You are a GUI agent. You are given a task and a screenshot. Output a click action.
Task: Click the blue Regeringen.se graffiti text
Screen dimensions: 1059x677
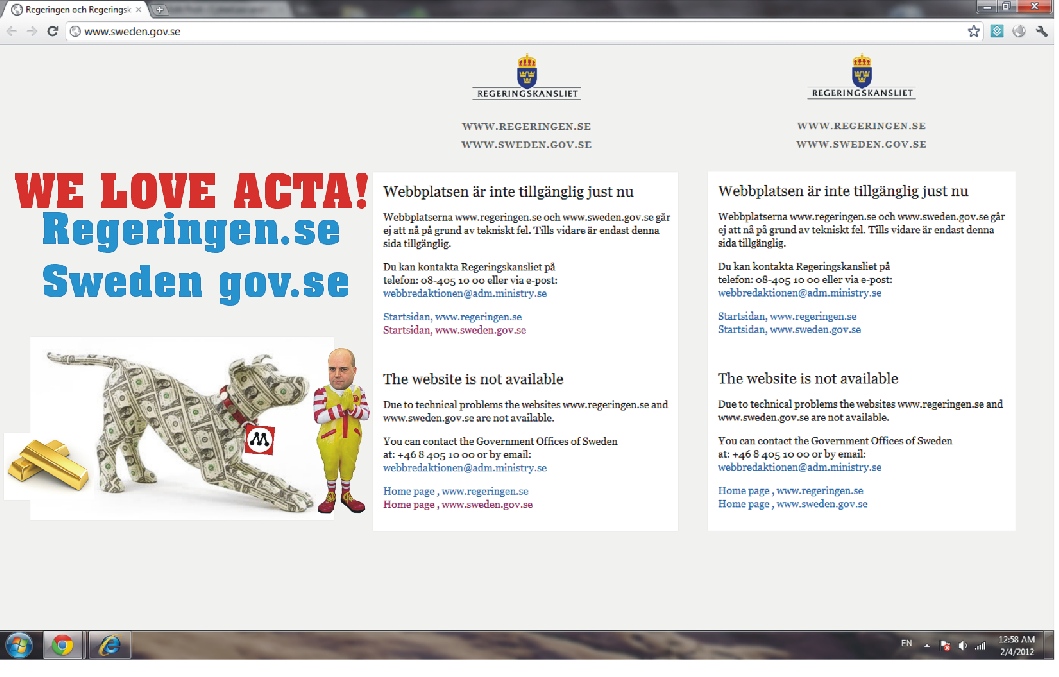pyautogui.click(x=191, y=230)
